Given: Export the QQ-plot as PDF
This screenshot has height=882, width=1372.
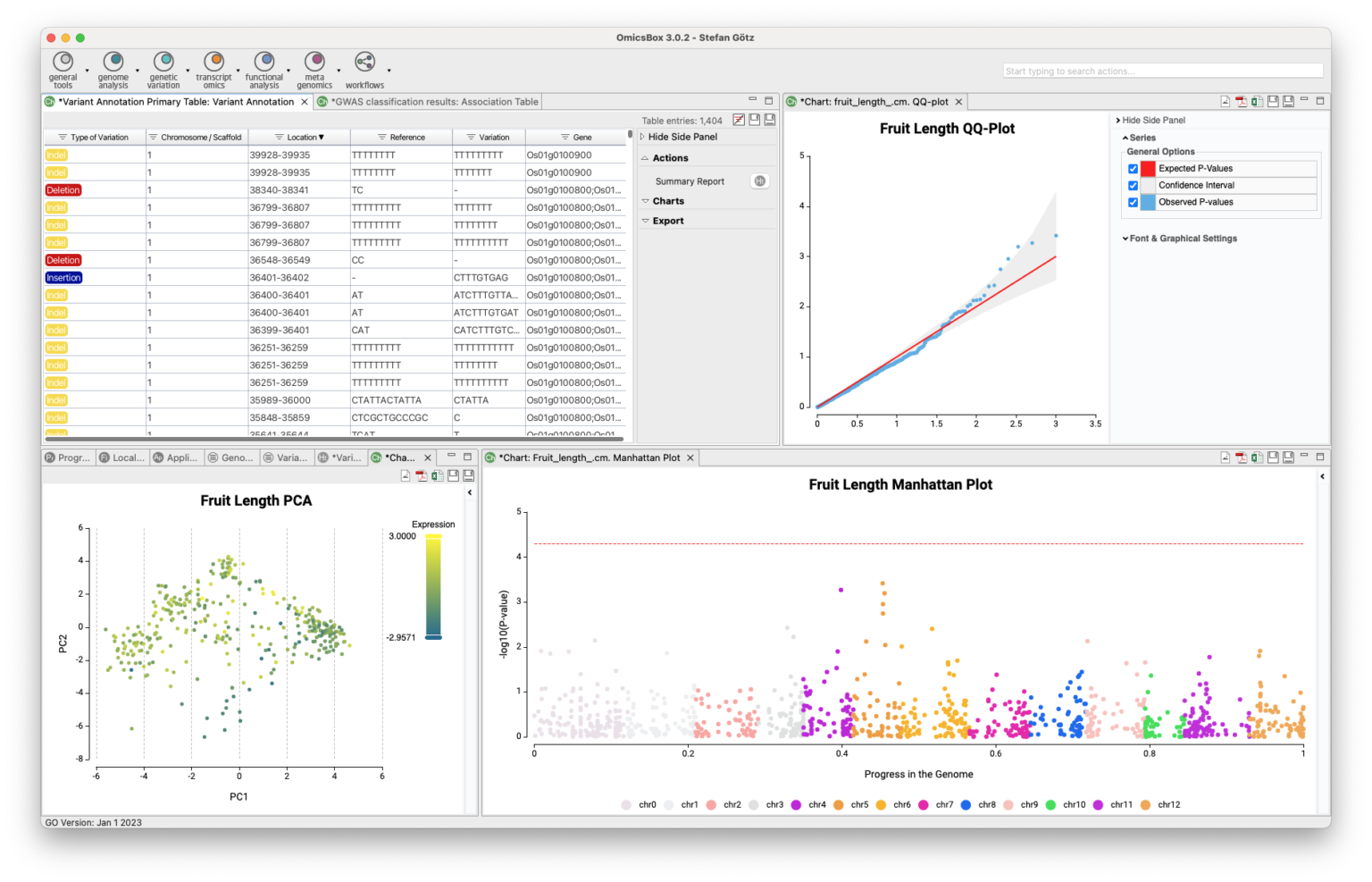Looking at the screenshot, I should point(1241,102).
